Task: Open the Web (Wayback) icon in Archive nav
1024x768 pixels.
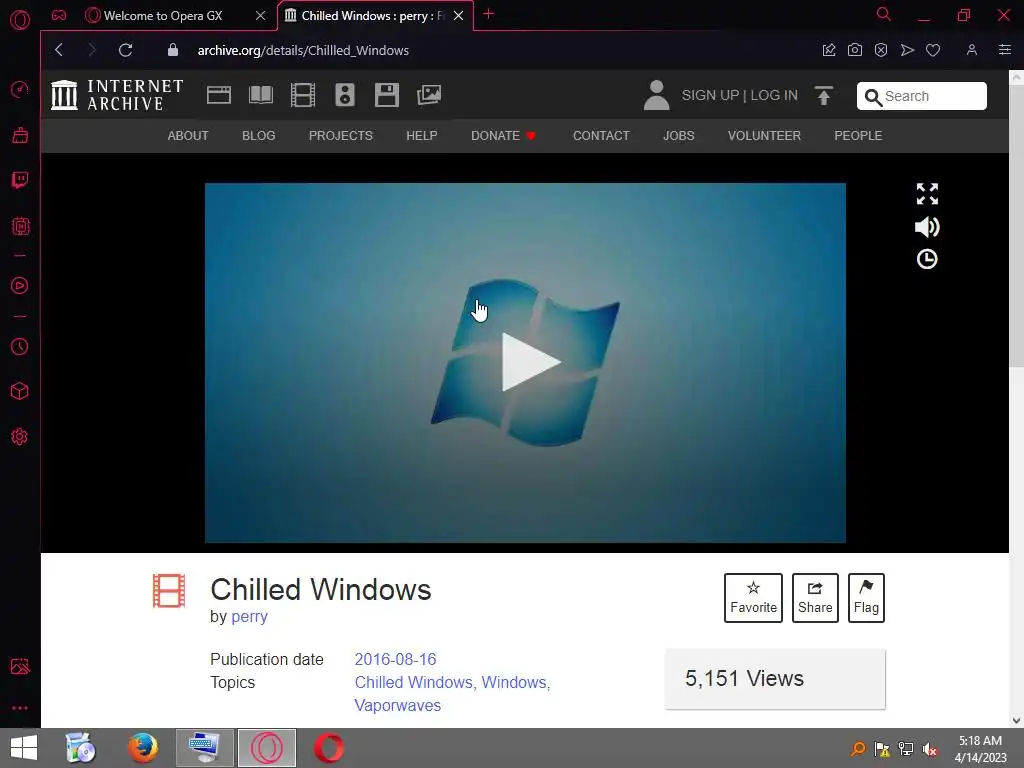Action: (219, 95)
